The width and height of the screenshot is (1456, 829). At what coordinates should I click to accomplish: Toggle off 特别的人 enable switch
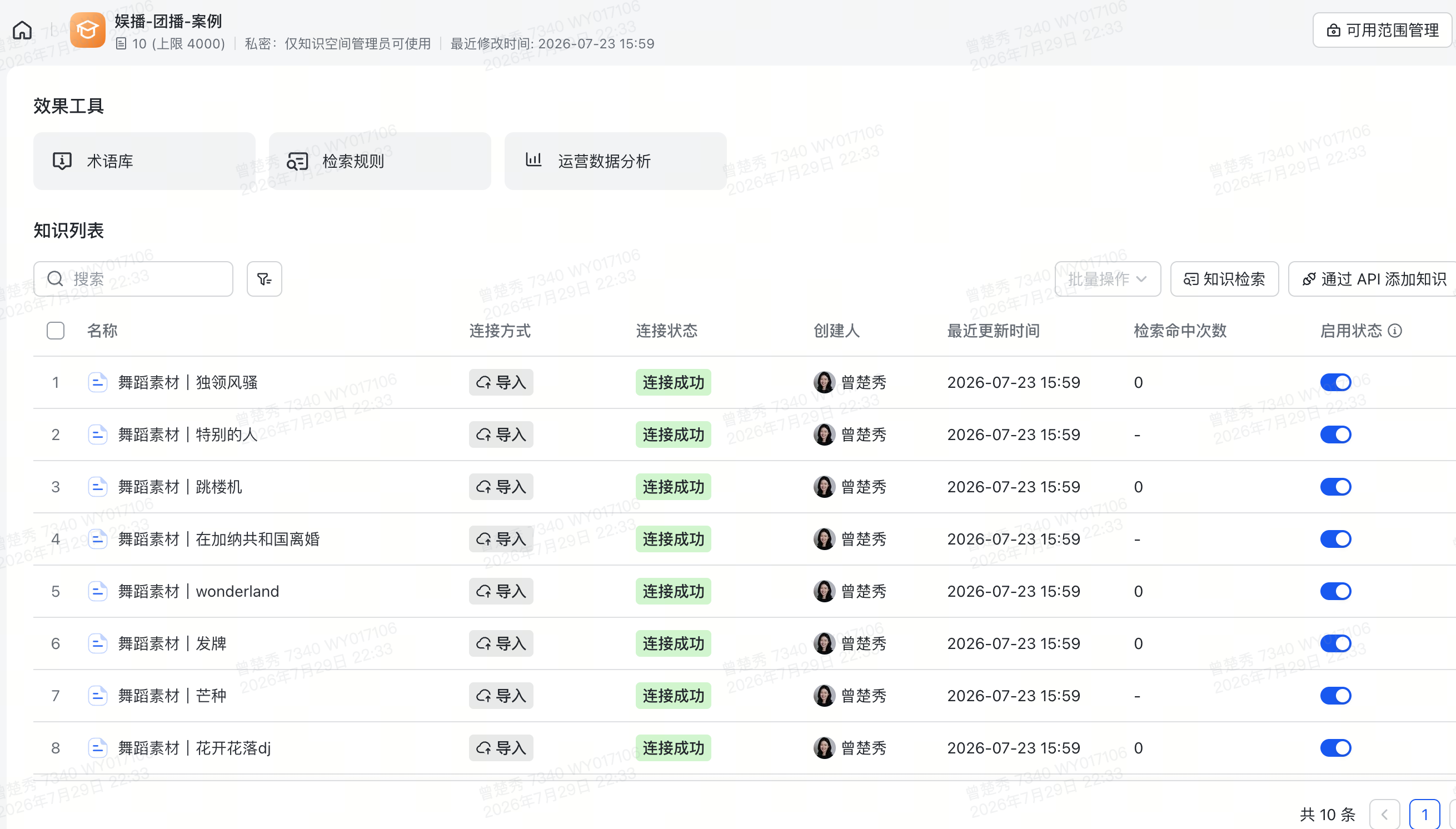click(x=1336, y=435)
